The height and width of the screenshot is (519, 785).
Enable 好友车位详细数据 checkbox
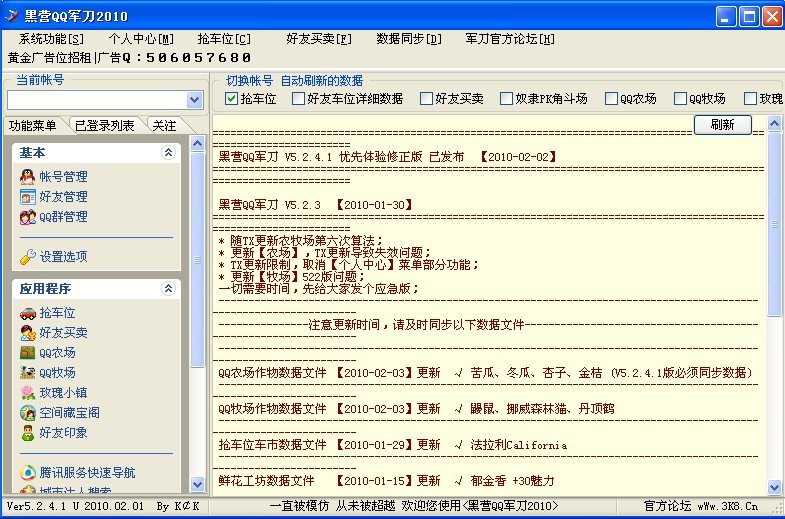pos(298,99)
